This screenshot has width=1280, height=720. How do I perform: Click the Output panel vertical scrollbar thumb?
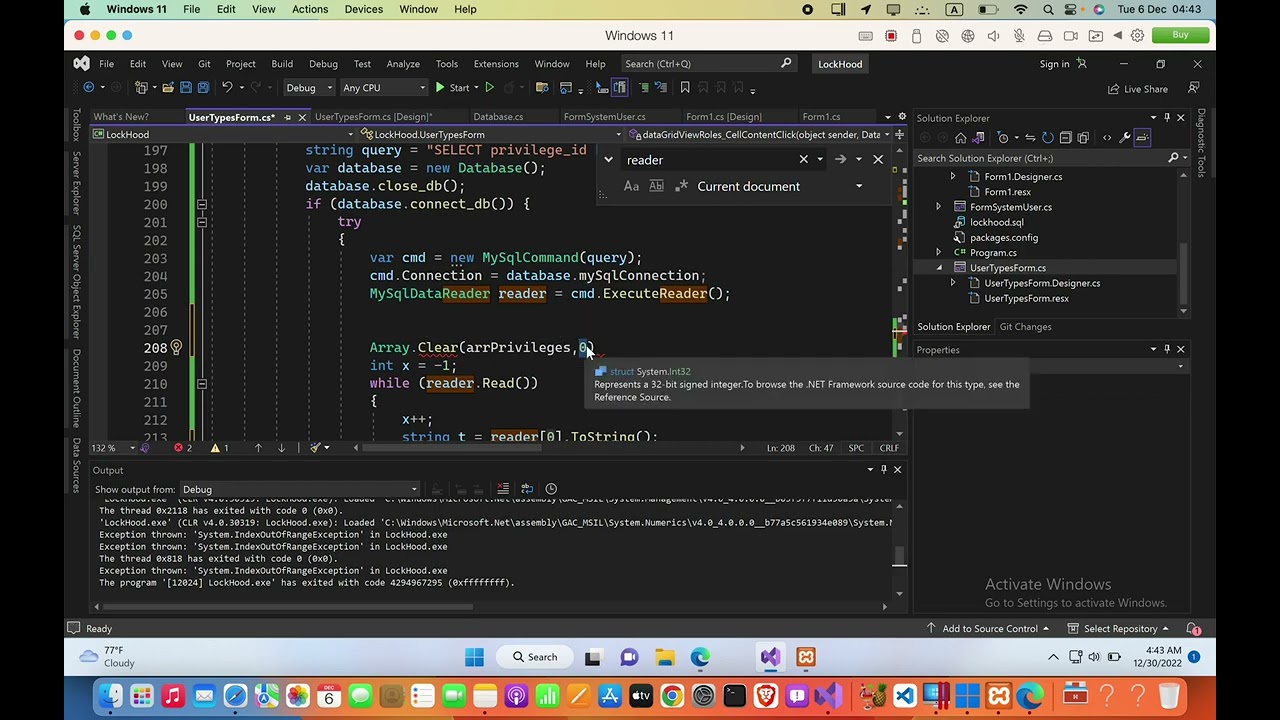pos(899,558)
